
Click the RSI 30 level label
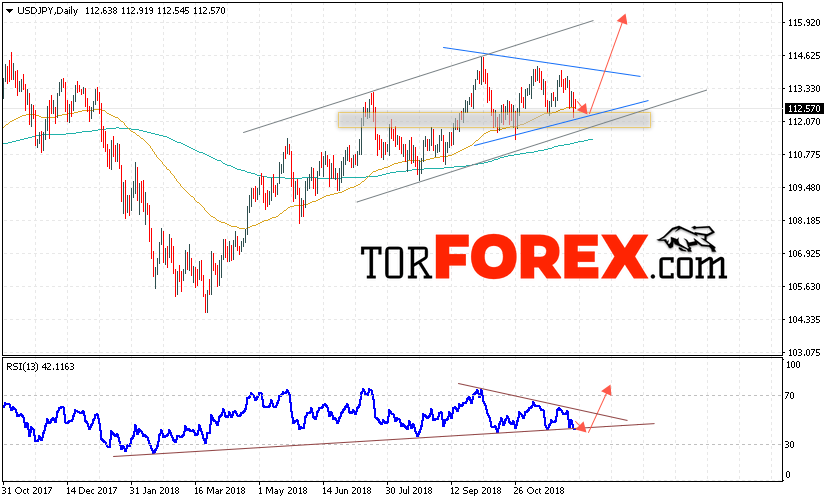[790, 445]
